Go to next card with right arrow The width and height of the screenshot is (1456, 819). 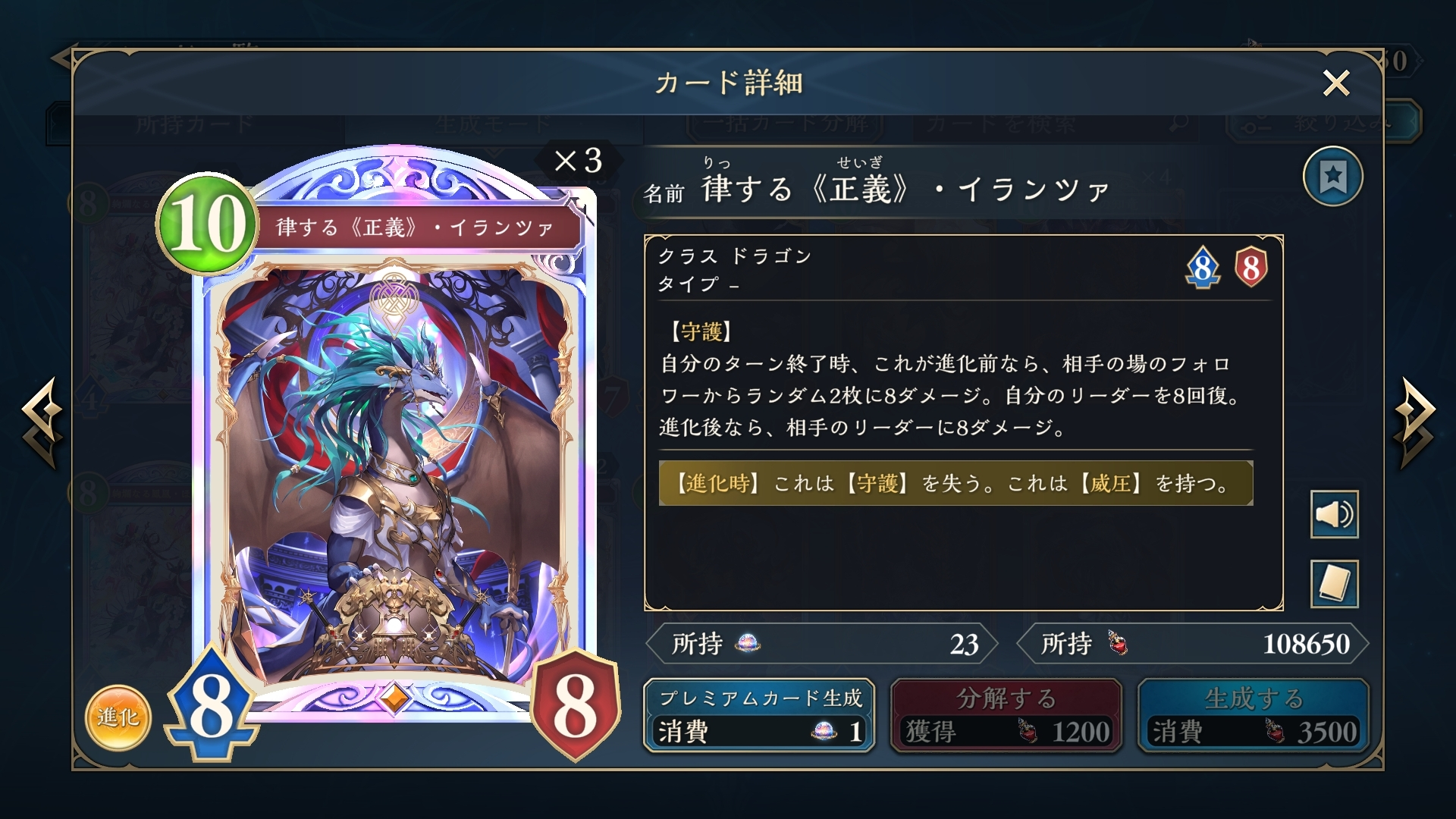click(1413, 422)
